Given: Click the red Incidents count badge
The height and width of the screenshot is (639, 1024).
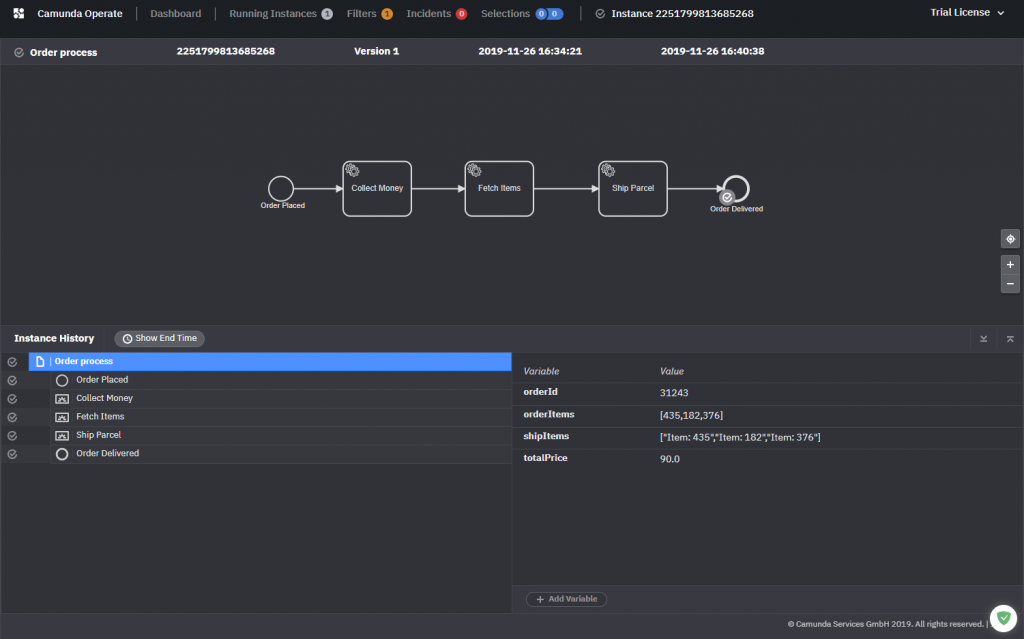Looking at the screenshot, I should tap(461, 14).
